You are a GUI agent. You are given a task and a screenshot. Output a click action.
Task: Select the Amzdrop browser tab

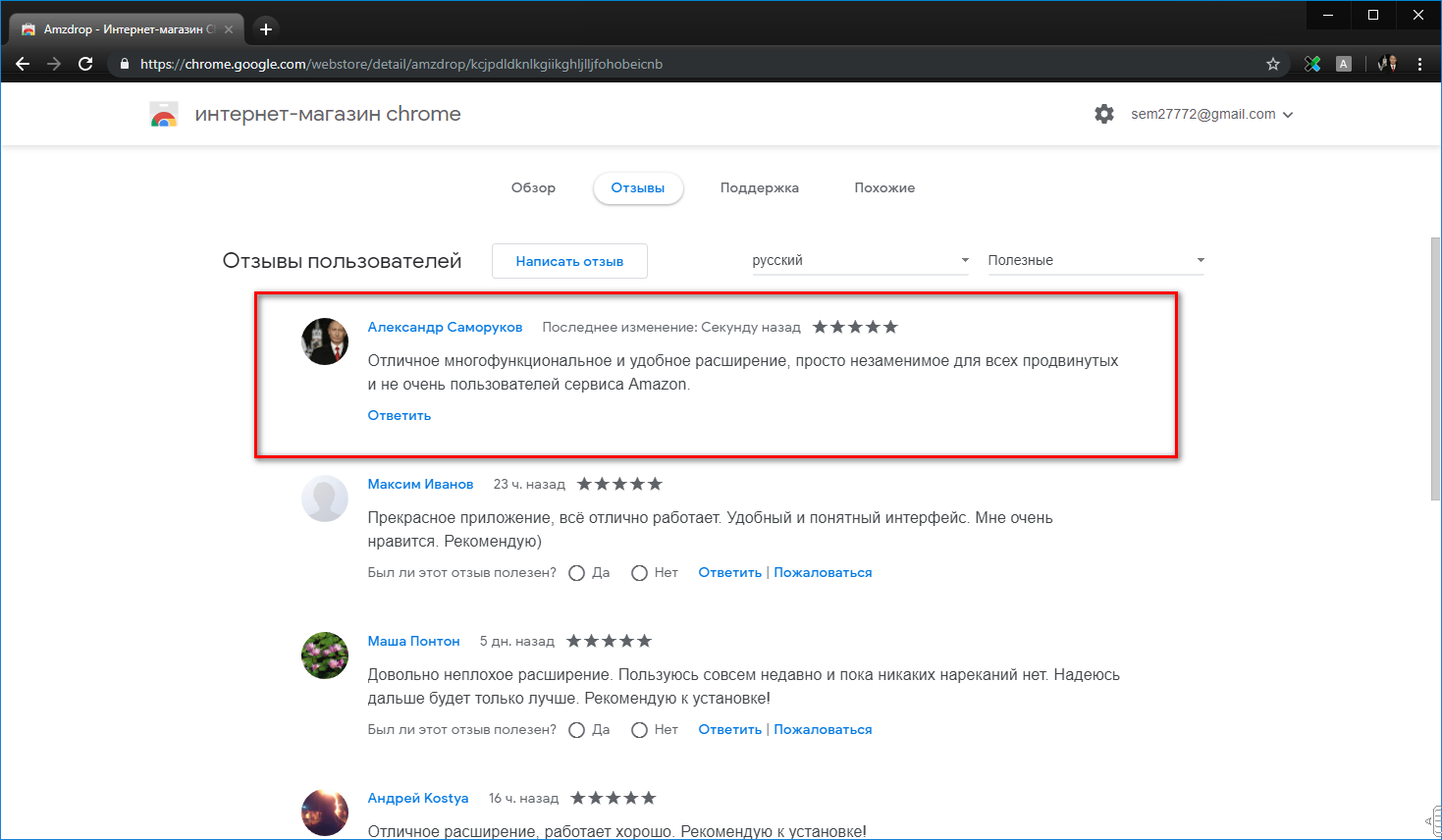click(x=127, y=29)
